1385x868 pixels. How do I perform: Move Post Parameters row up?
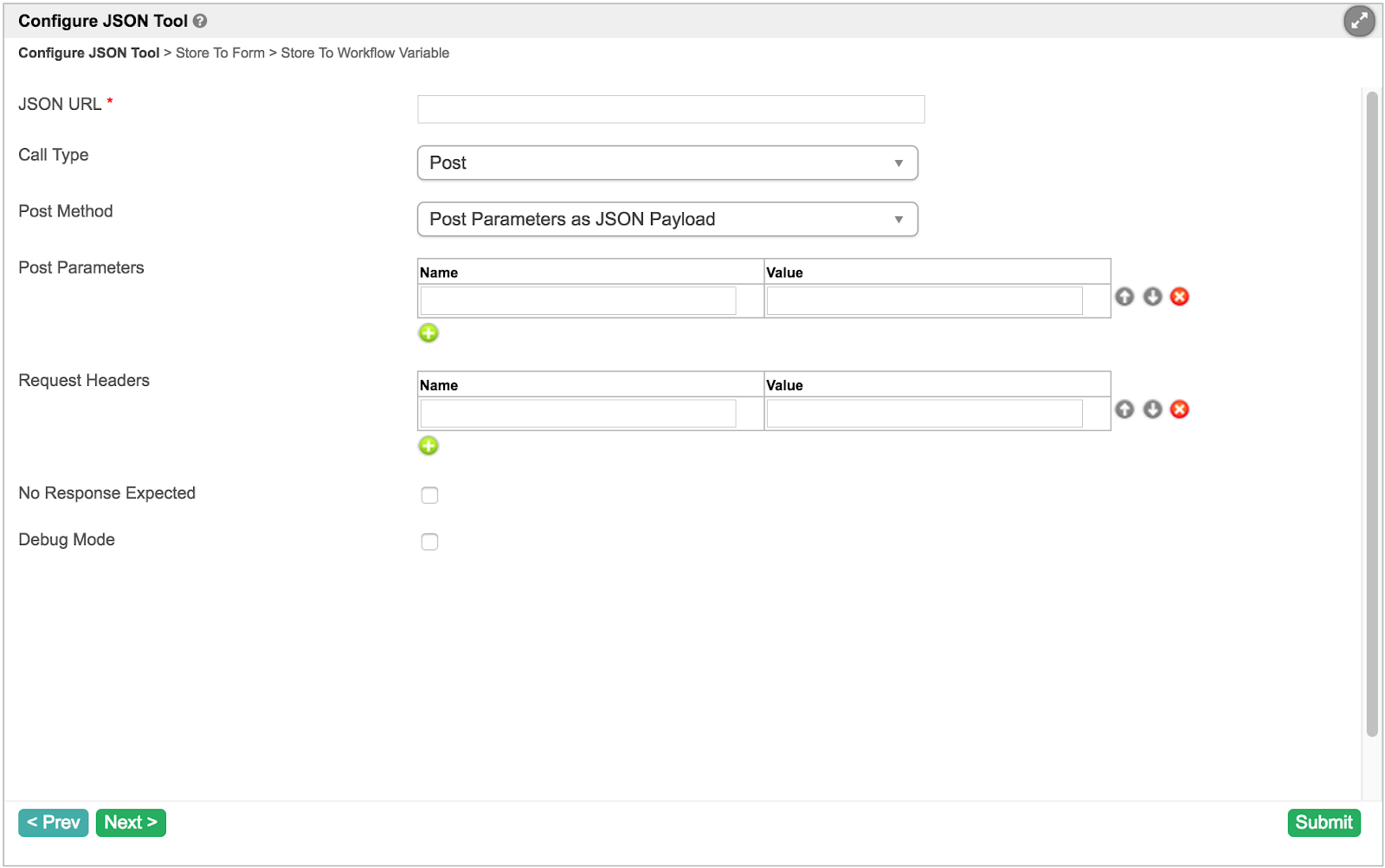1124,297
